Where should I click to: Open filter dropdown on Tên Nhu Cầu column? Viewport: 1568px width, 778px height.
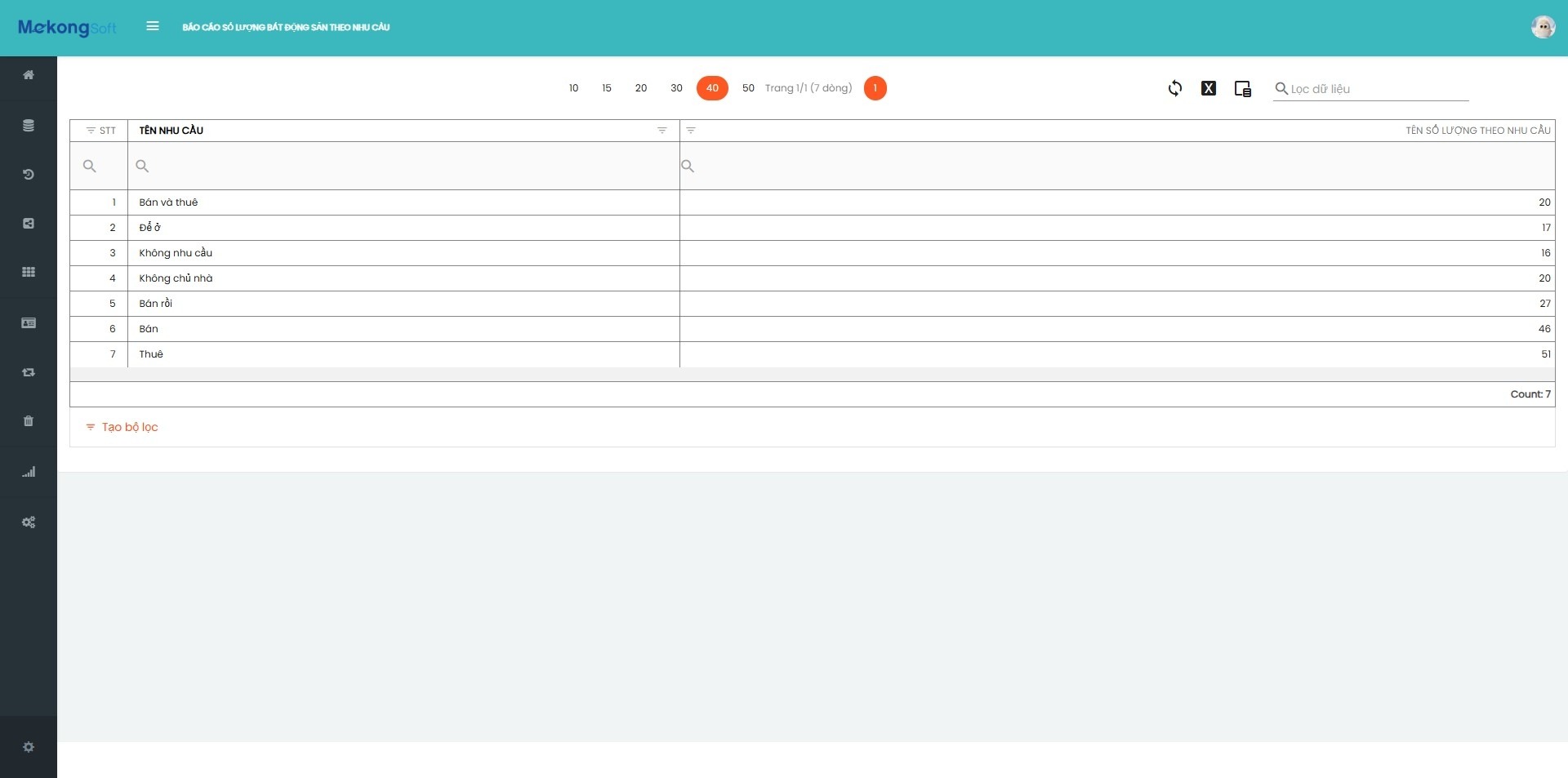pos(662,131)
